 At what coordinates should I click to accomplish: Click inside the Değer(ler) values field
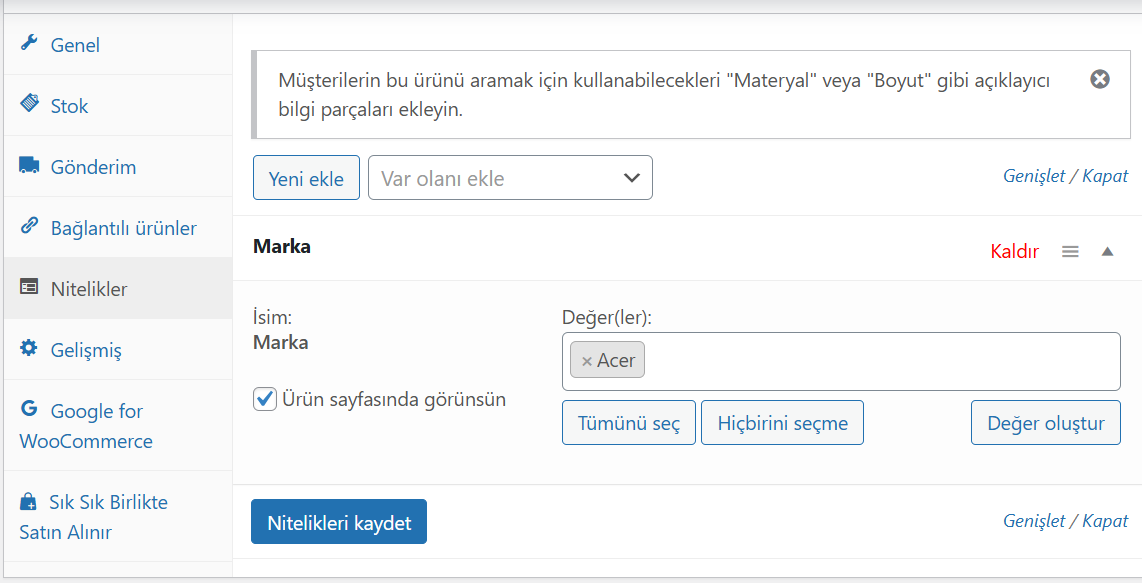point(841,361)
